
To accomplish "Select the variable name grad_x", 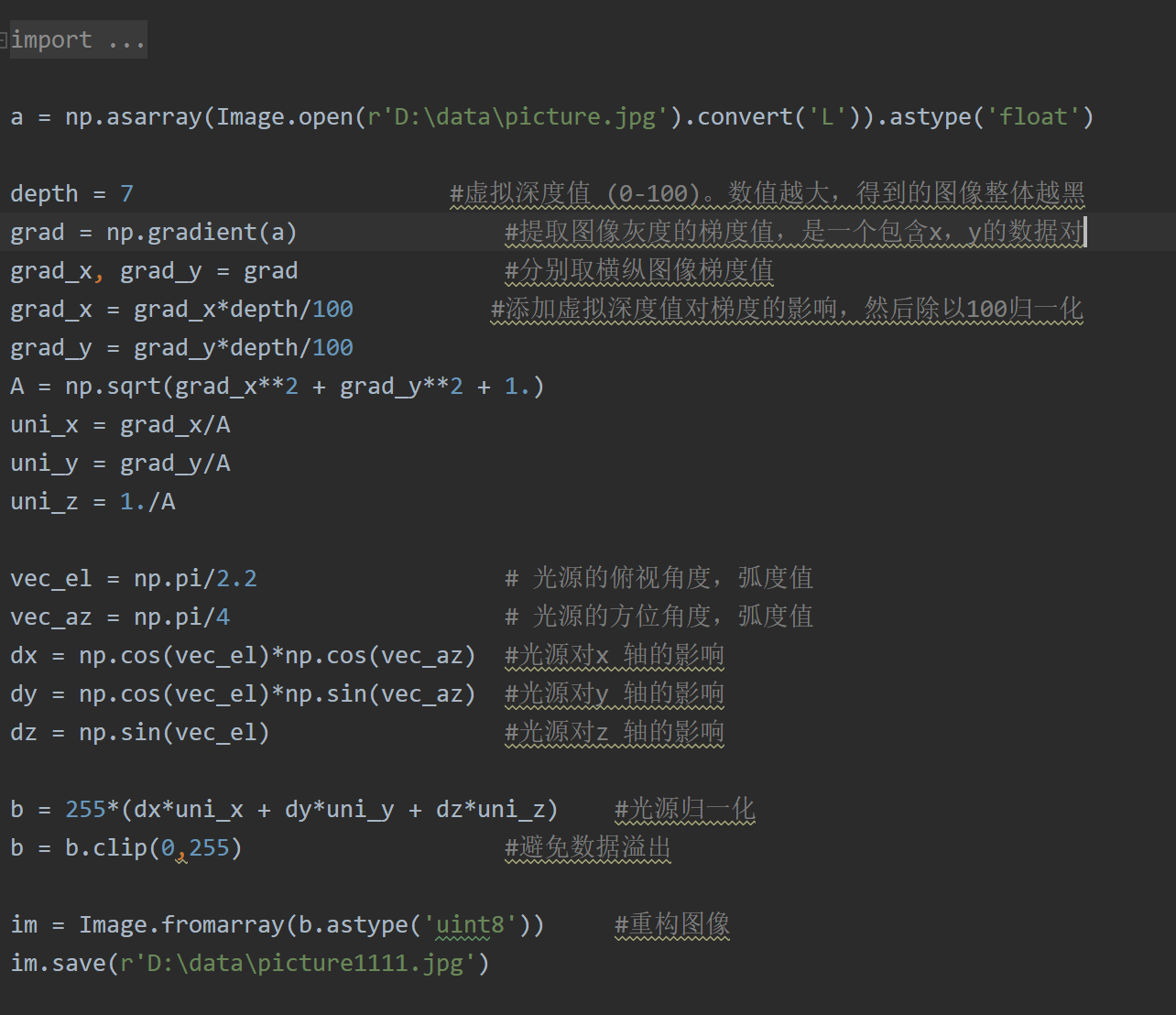I will pyautogui.click(x=52, y=270).
